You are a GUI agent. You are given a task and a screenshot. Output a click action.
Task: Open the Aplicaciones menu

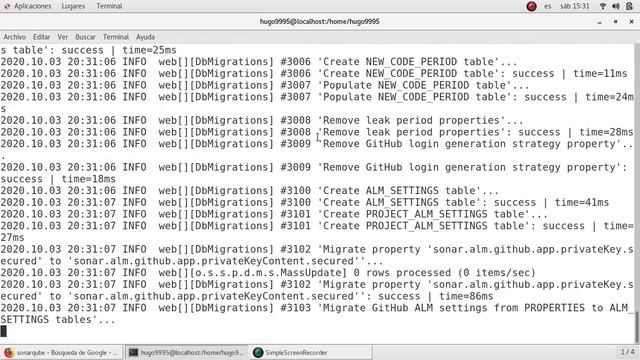(32, 6)
